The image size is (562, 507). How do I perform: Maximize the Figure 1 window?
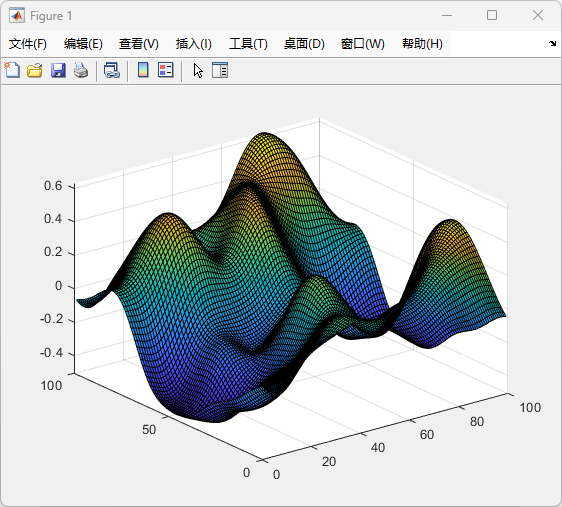coord(492,15)
